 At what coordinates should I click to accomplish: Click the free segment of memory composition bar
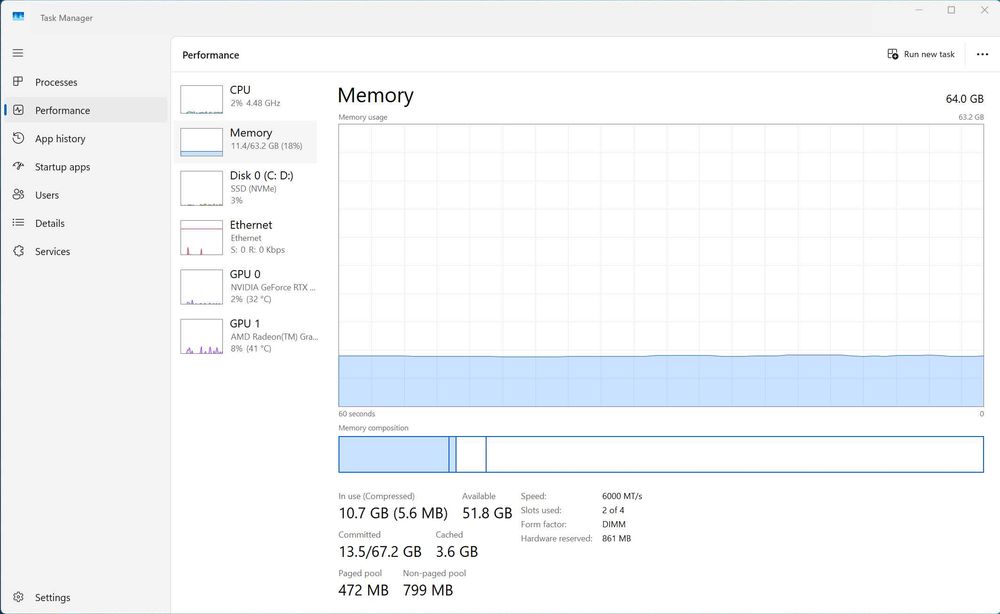click(x=735, y=455)
